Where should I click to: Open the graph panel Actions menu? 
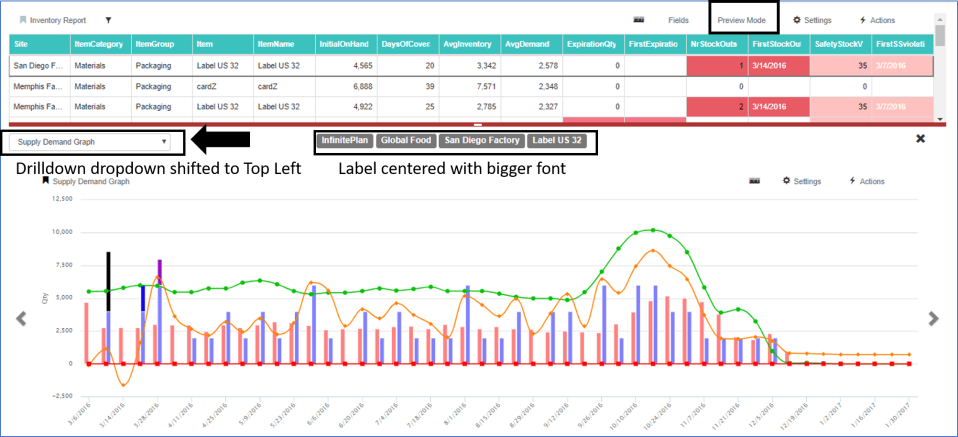click(852, 181)
